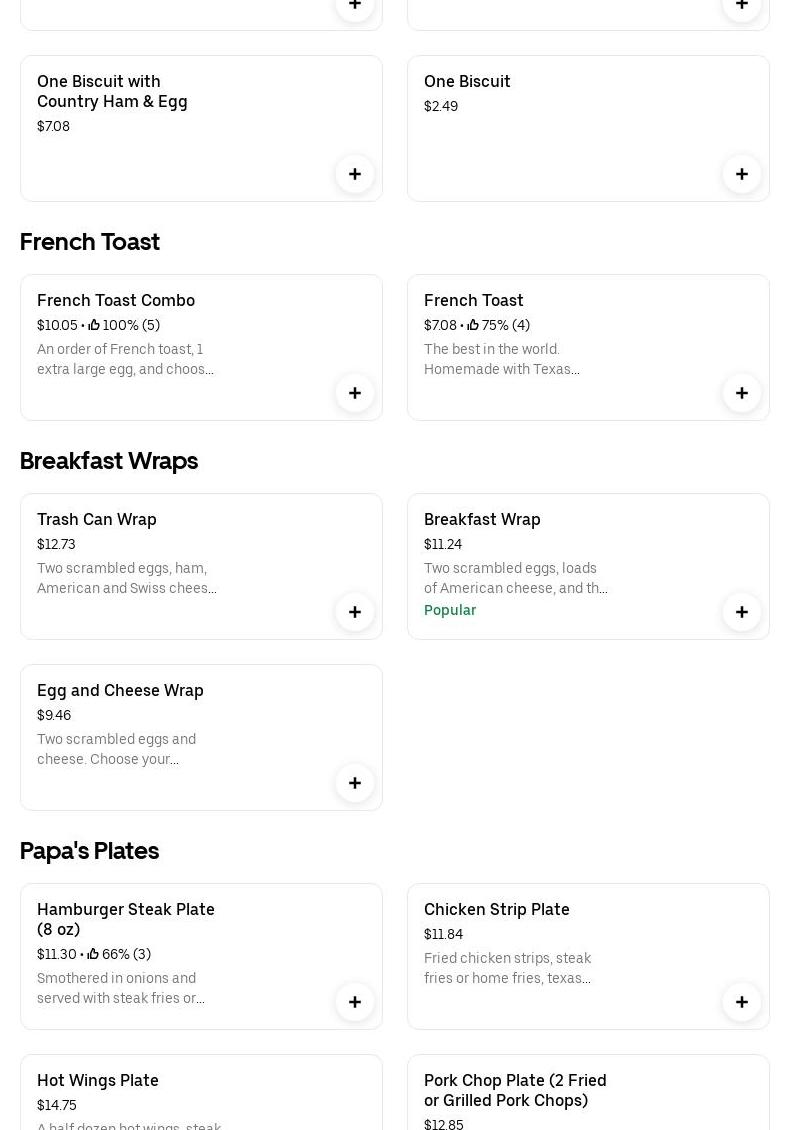Add One Biscuit to cart

click(x=742, y=174)
